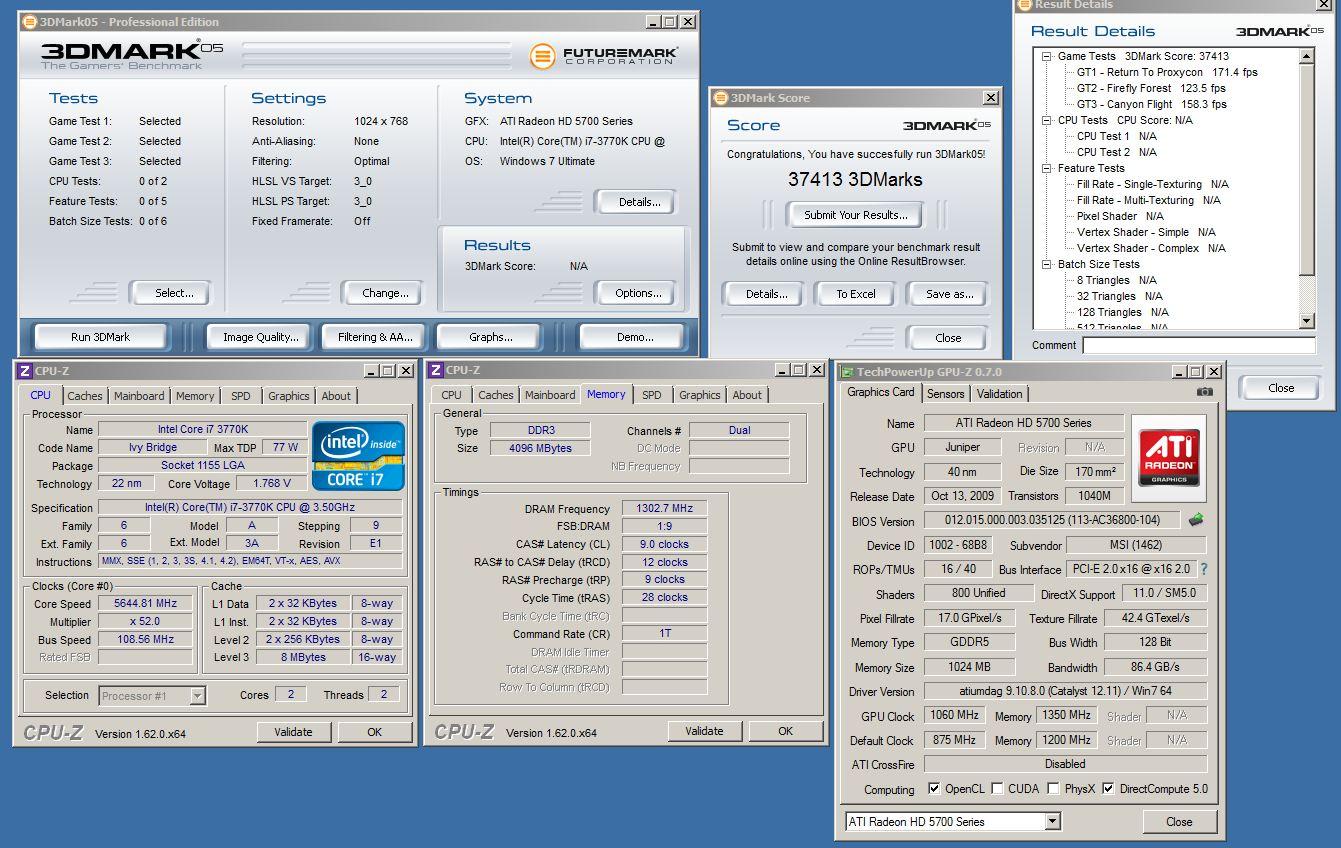Click Result Details scrollbar up arrow

(x=1307, y=57)
